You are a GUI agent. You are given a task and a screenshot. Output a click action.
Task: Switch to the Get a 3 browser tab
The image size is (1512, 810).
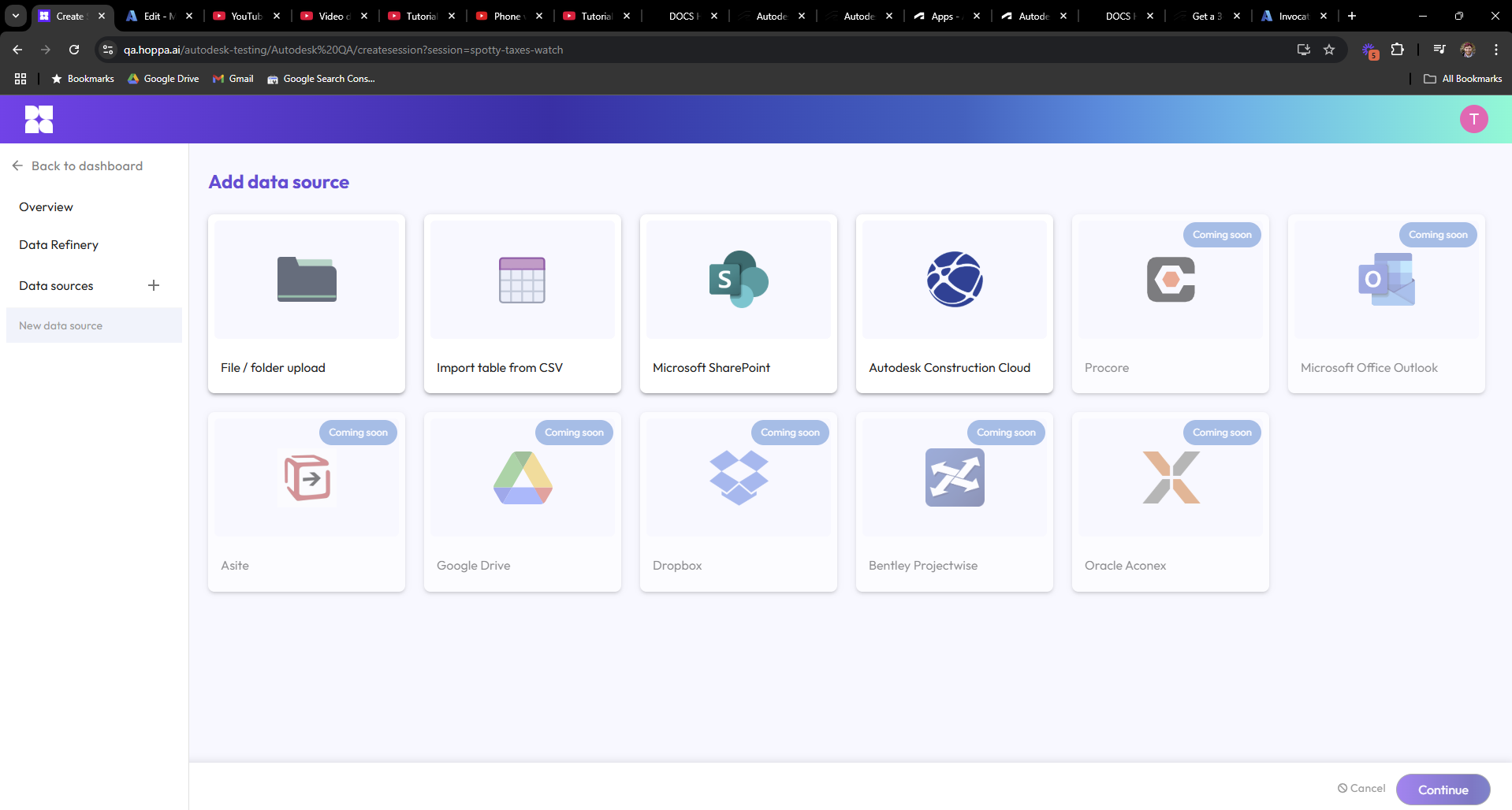(1208, 16)
